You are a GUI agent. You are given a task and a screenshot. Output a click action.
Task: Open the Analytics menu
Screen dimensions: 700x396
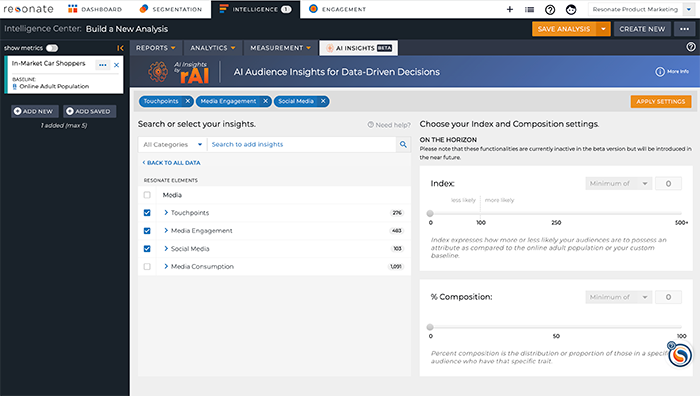[x=212, y=48]
